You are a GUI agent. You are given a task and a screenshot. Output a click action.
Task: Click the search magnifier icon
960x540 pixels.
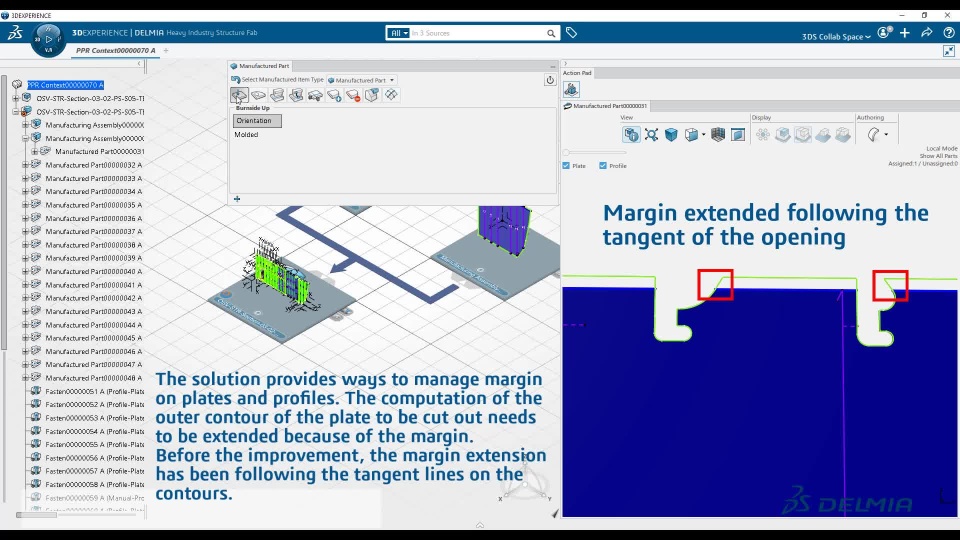click(551, 33)
